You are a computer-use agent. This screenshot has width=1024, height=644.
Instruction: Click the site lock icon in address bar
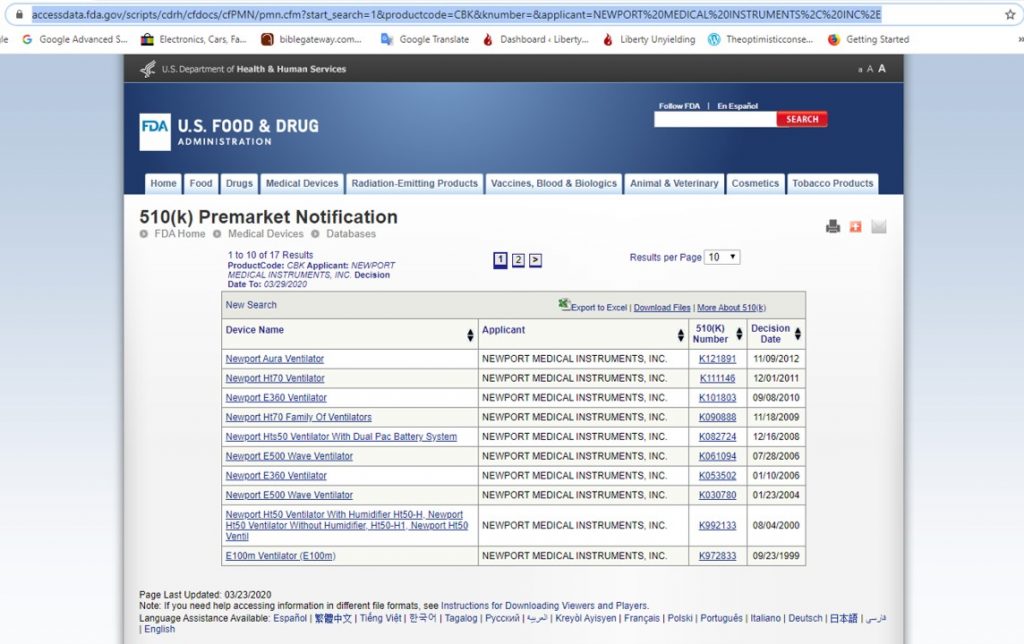point(20,14)
